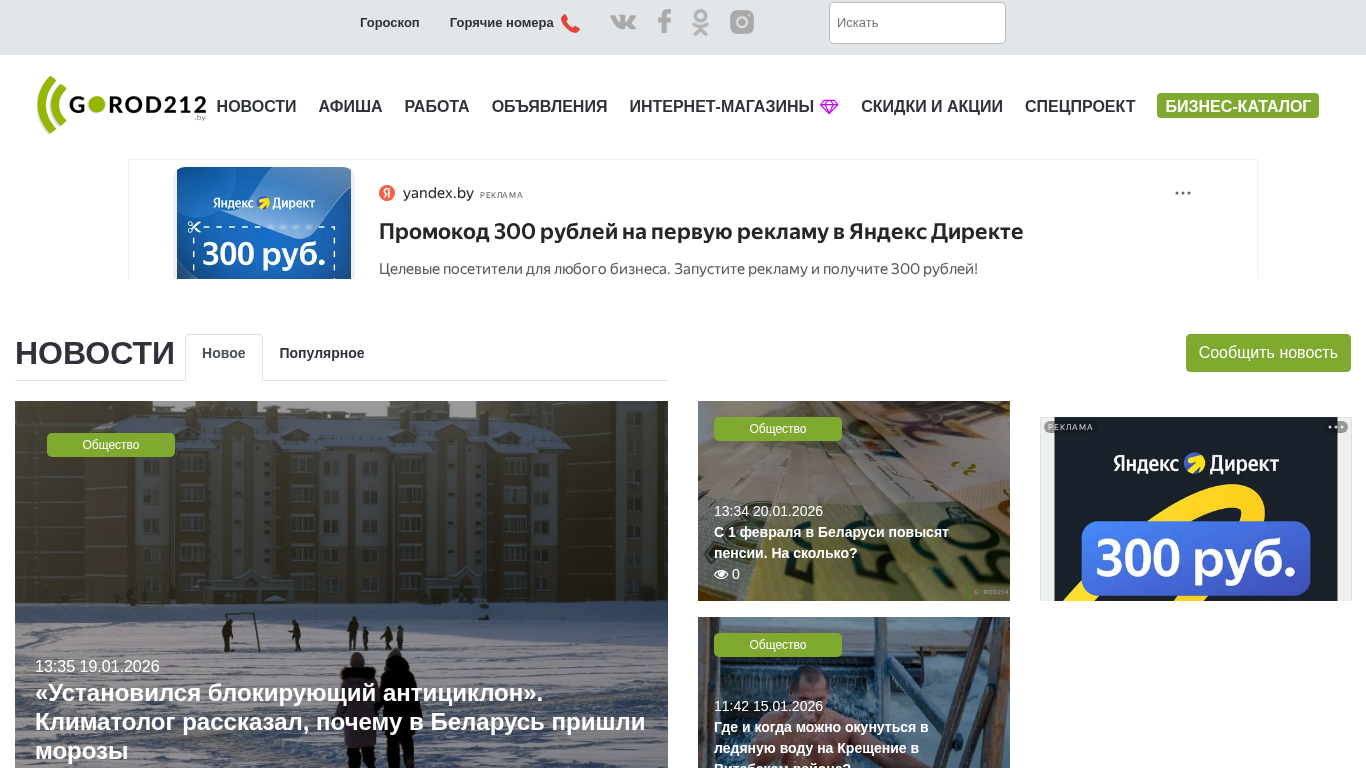Open the Афиша menu item
The height and width of the screenshot is (768, 1366).
[x=350, y=107]
